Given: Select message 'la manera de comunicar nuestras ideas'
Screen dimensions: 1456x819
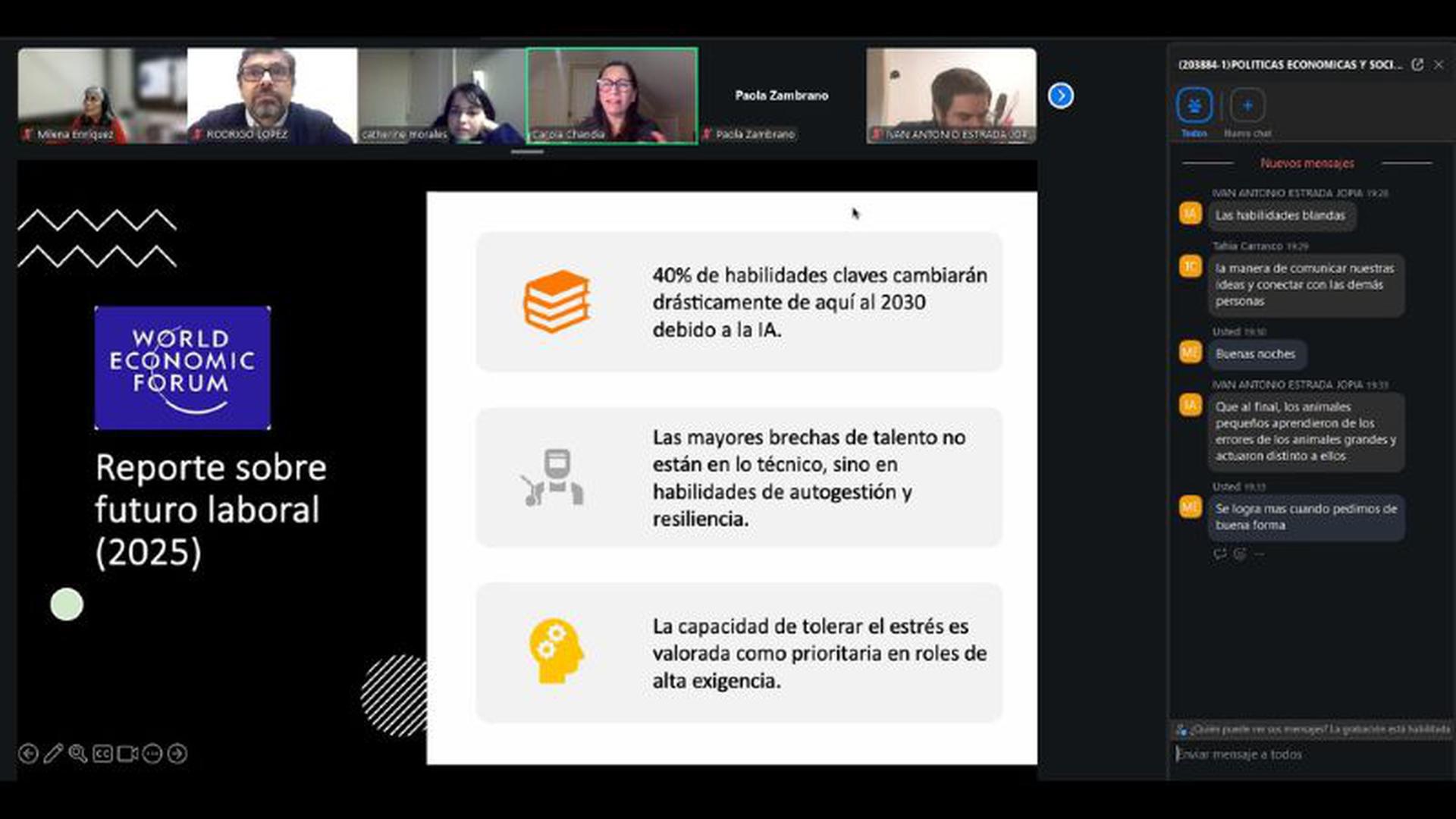Looking at the screenshot, I should click(x=1306, y=285).
